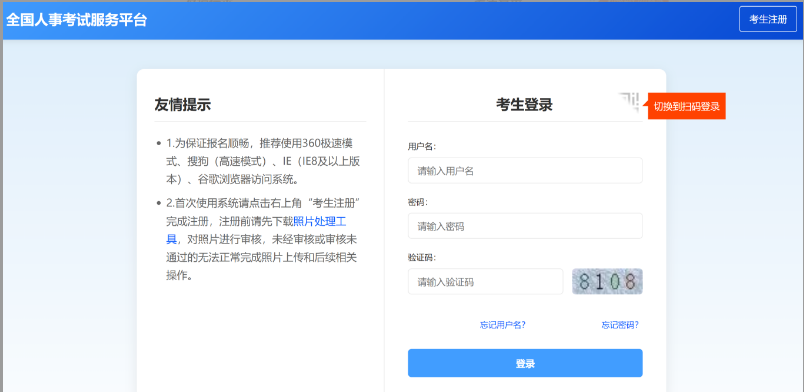This screenshot has height=392, width=804.
Task: Click the 全国人事考试服务平台 site title
Action: [x=76, y=20]
